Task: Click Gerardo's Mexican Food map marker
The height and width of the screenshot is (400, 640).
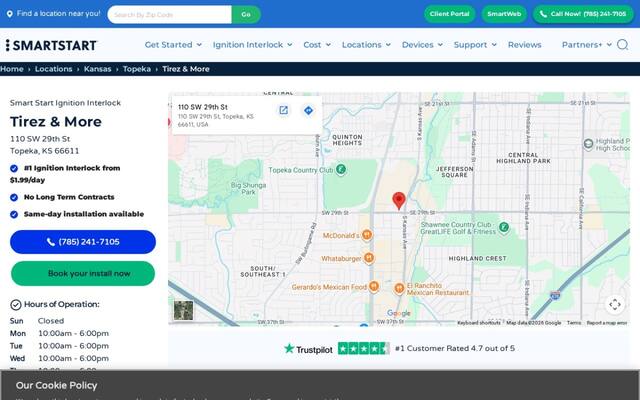Action: click(373, 287)
